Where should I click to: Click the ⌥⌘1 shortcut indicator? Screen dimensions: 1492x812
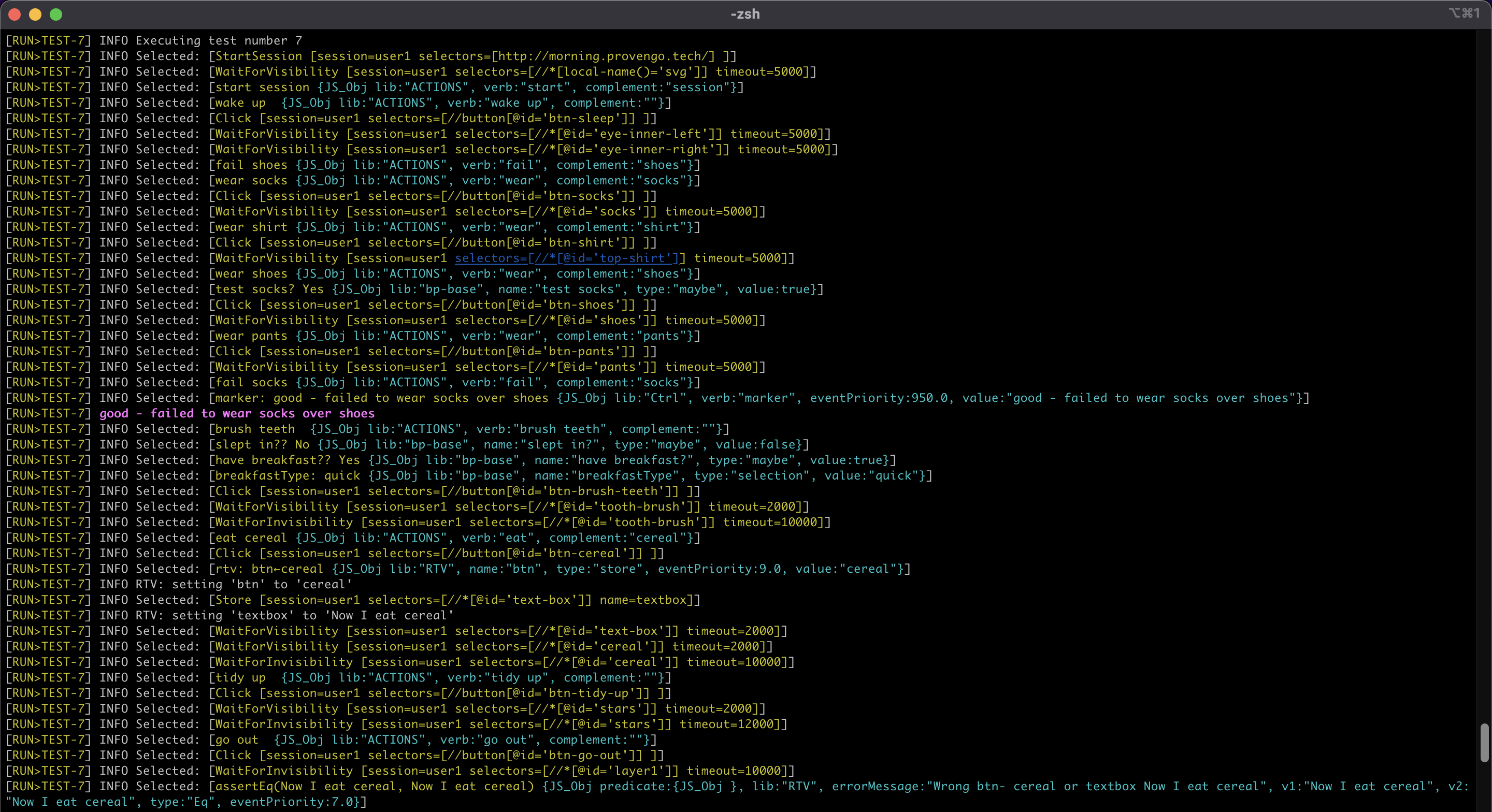[1464, 13]
